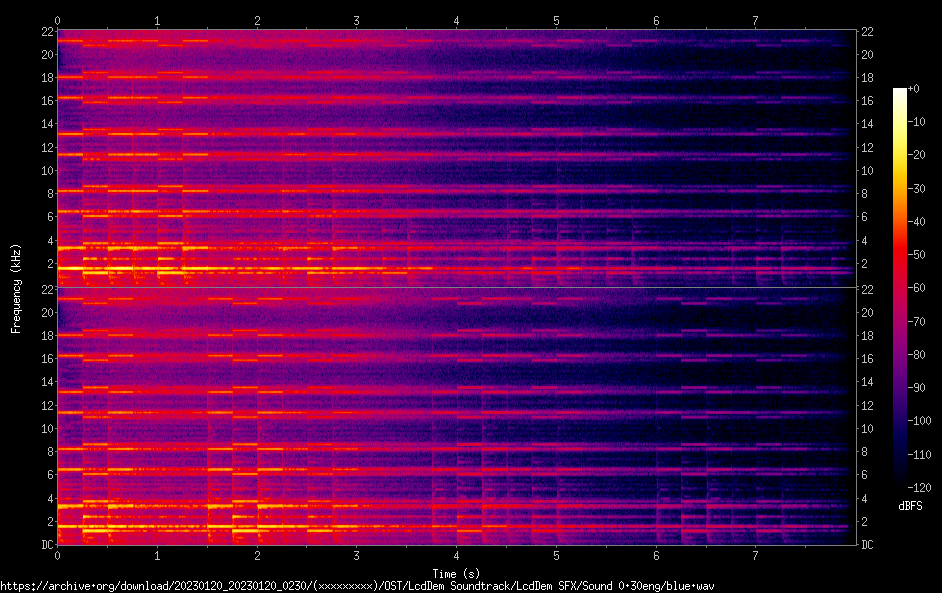The width and height of the screenshot is (942, 593).
Task: Click the 'Time (s)' axis label
Action: tap(456, 574)
